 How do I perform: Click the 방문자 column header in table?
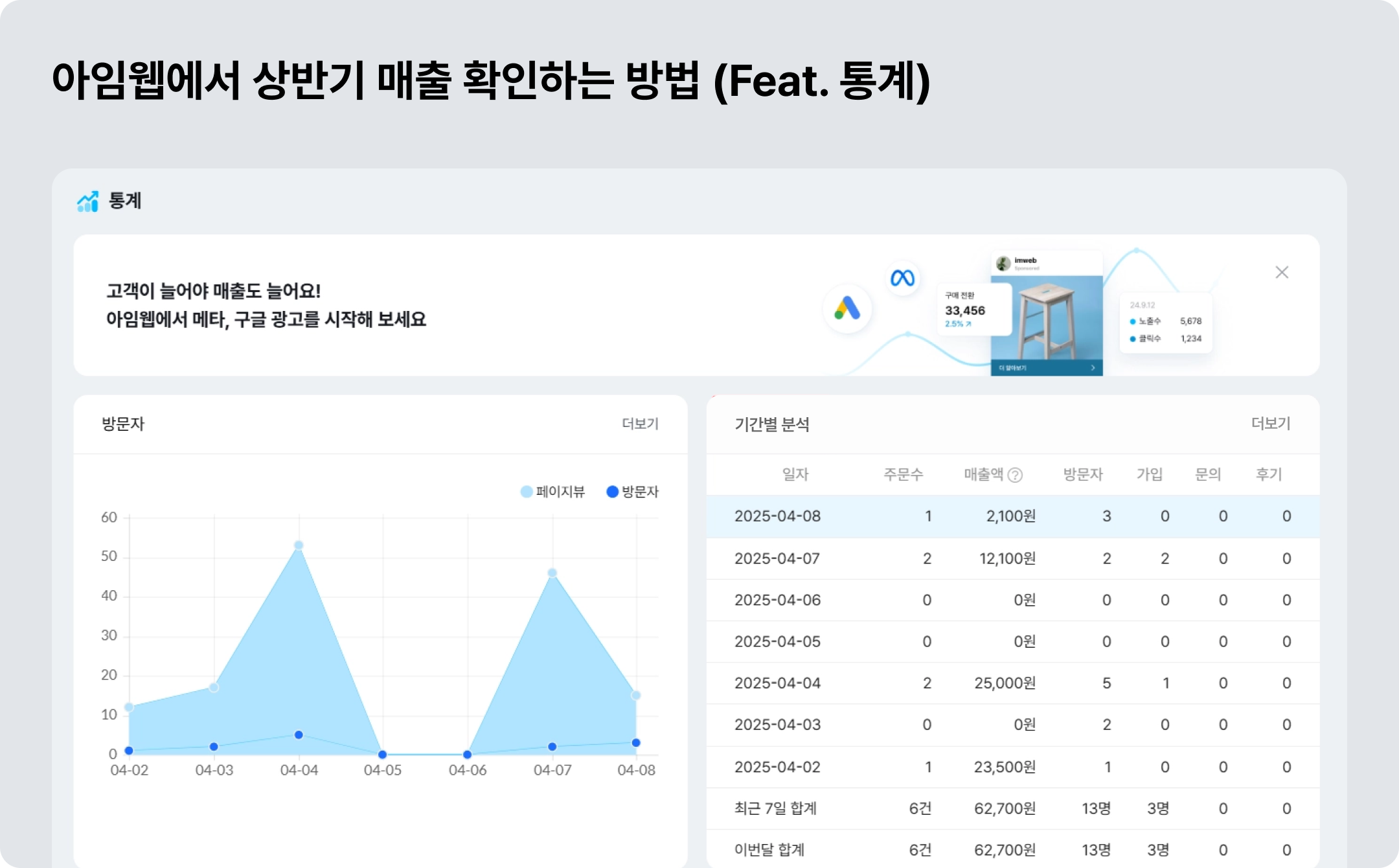[1082, 475]
